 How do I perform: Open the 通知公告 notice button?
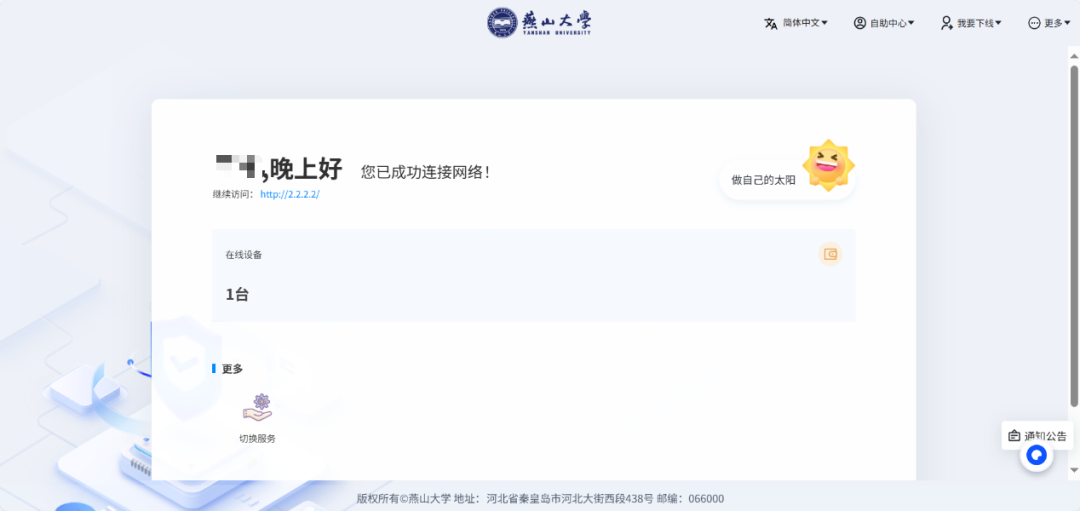(x=1037, y=435)
